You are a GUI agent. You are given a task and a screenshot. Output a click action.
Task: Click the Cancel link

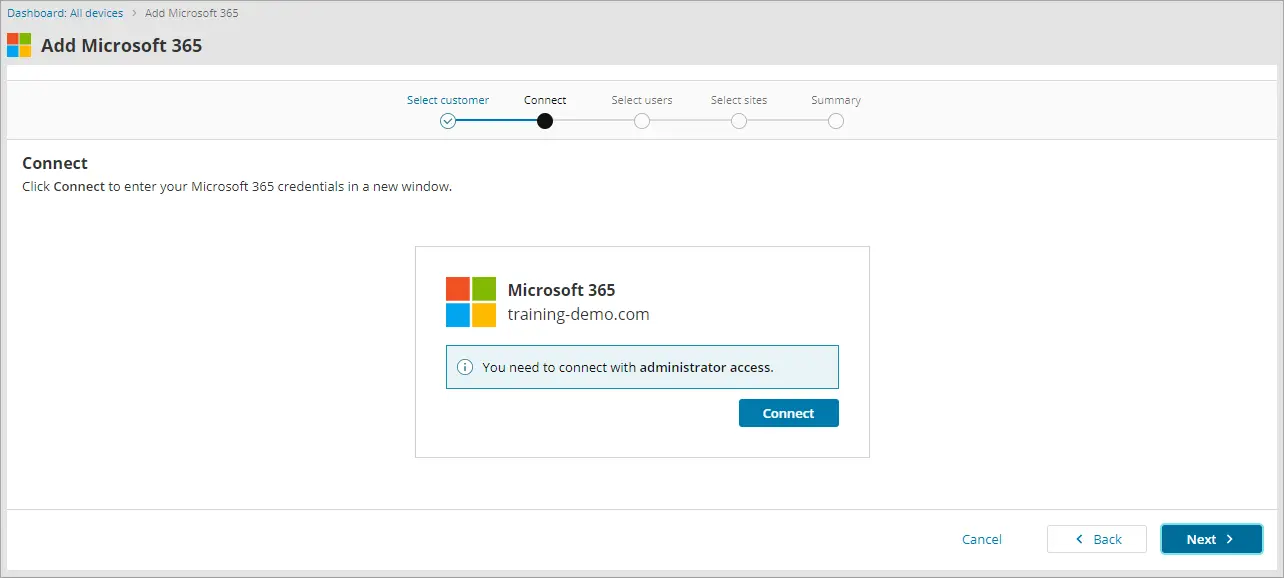[x=982, y=539]
